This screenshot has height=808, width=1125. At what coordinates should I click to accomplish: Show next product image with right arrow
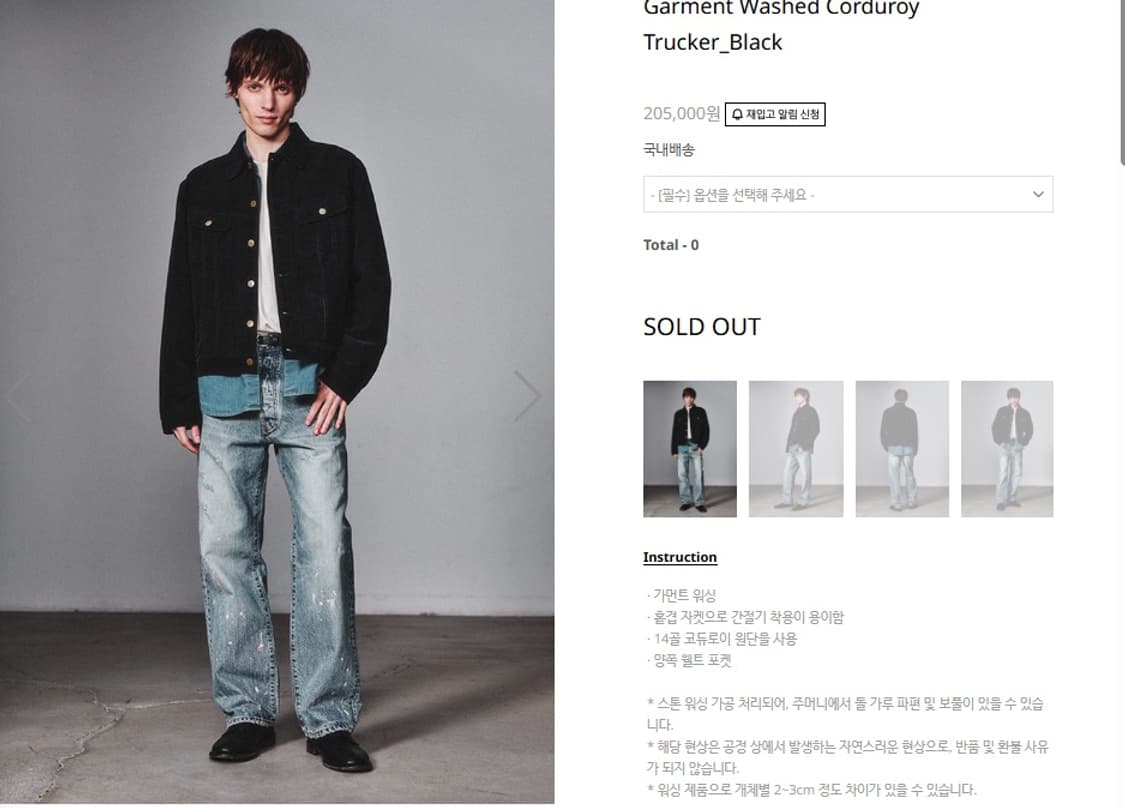[527, 395]
